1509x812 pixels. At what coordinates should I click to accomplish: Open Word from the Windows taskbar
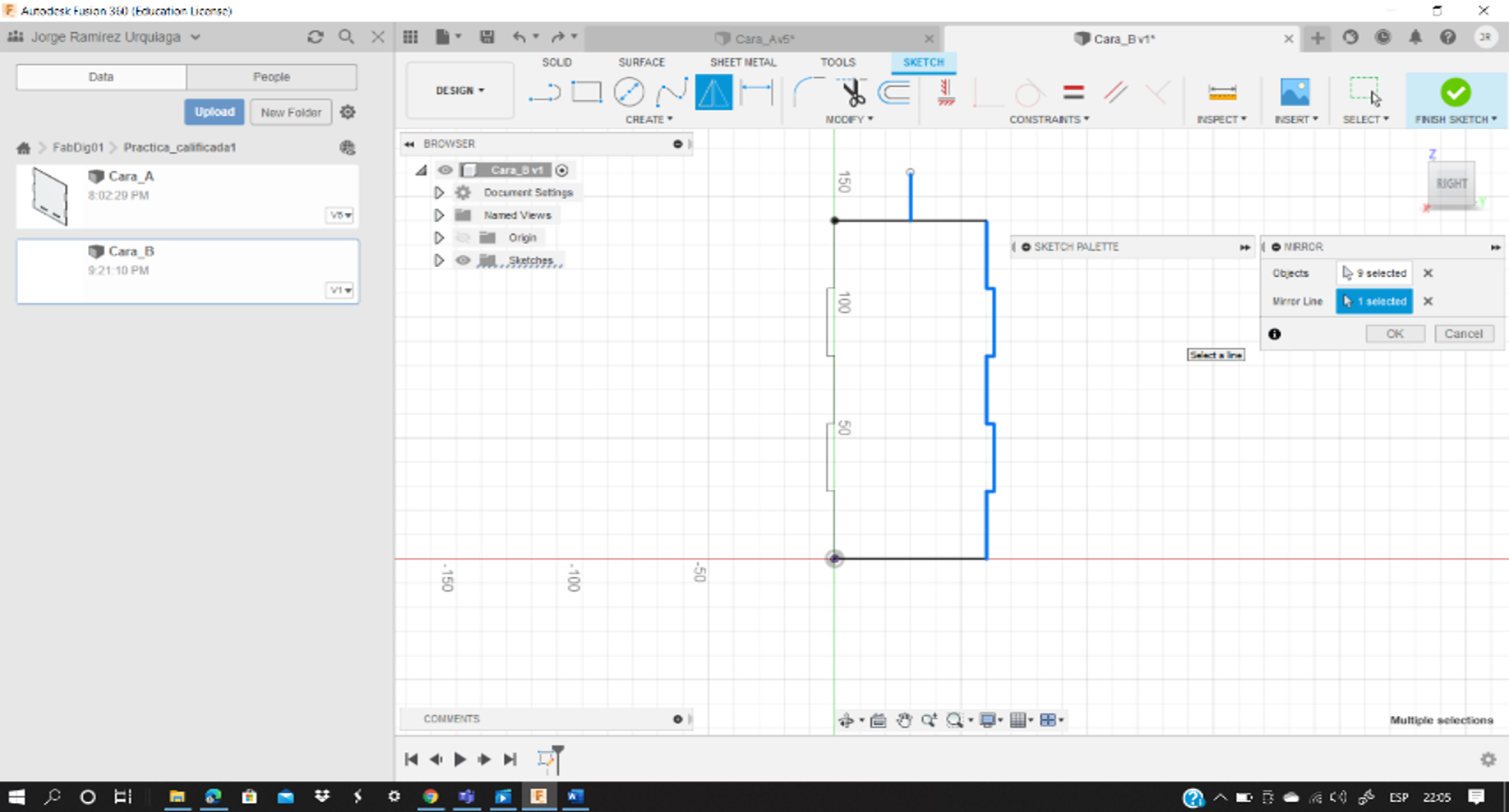pos(575,796)
